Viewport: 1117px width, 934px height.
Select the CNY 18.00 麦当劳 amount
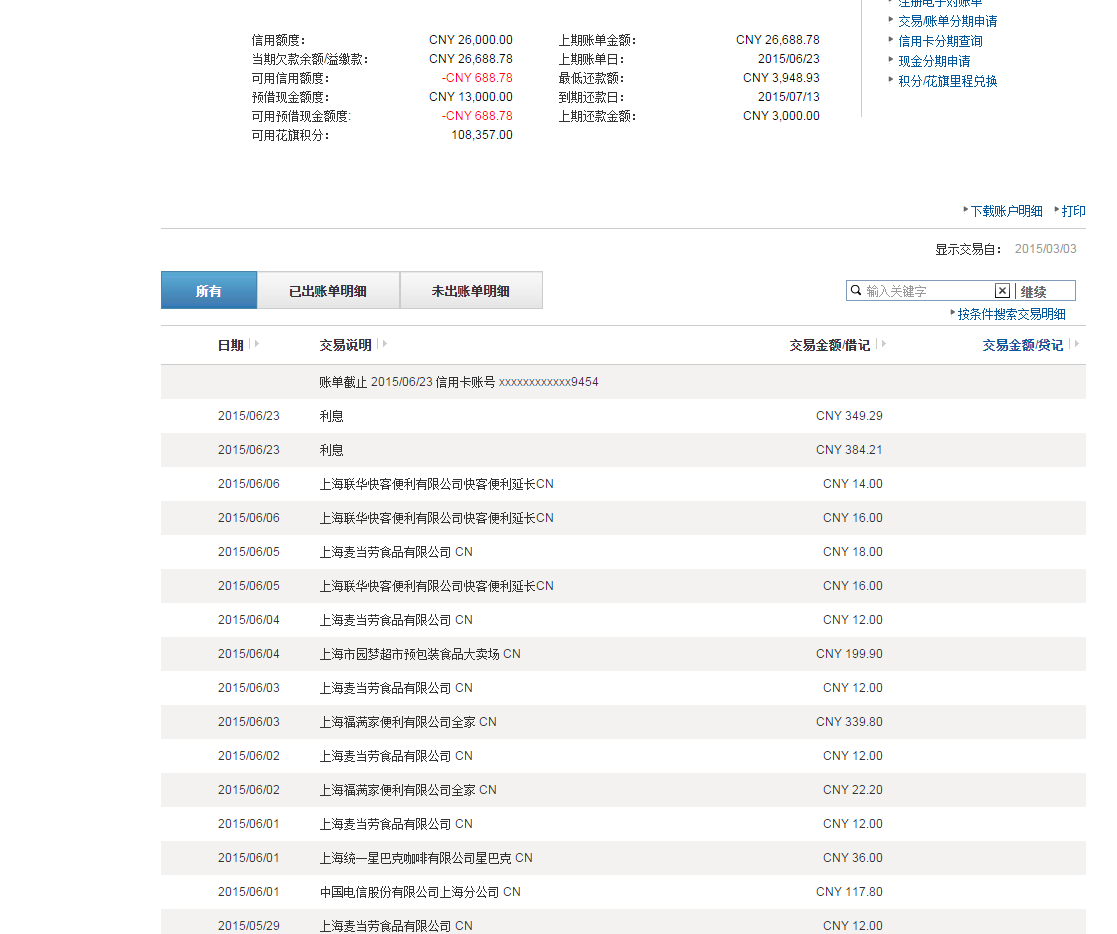pyautogui.click(x=853, y=552)
